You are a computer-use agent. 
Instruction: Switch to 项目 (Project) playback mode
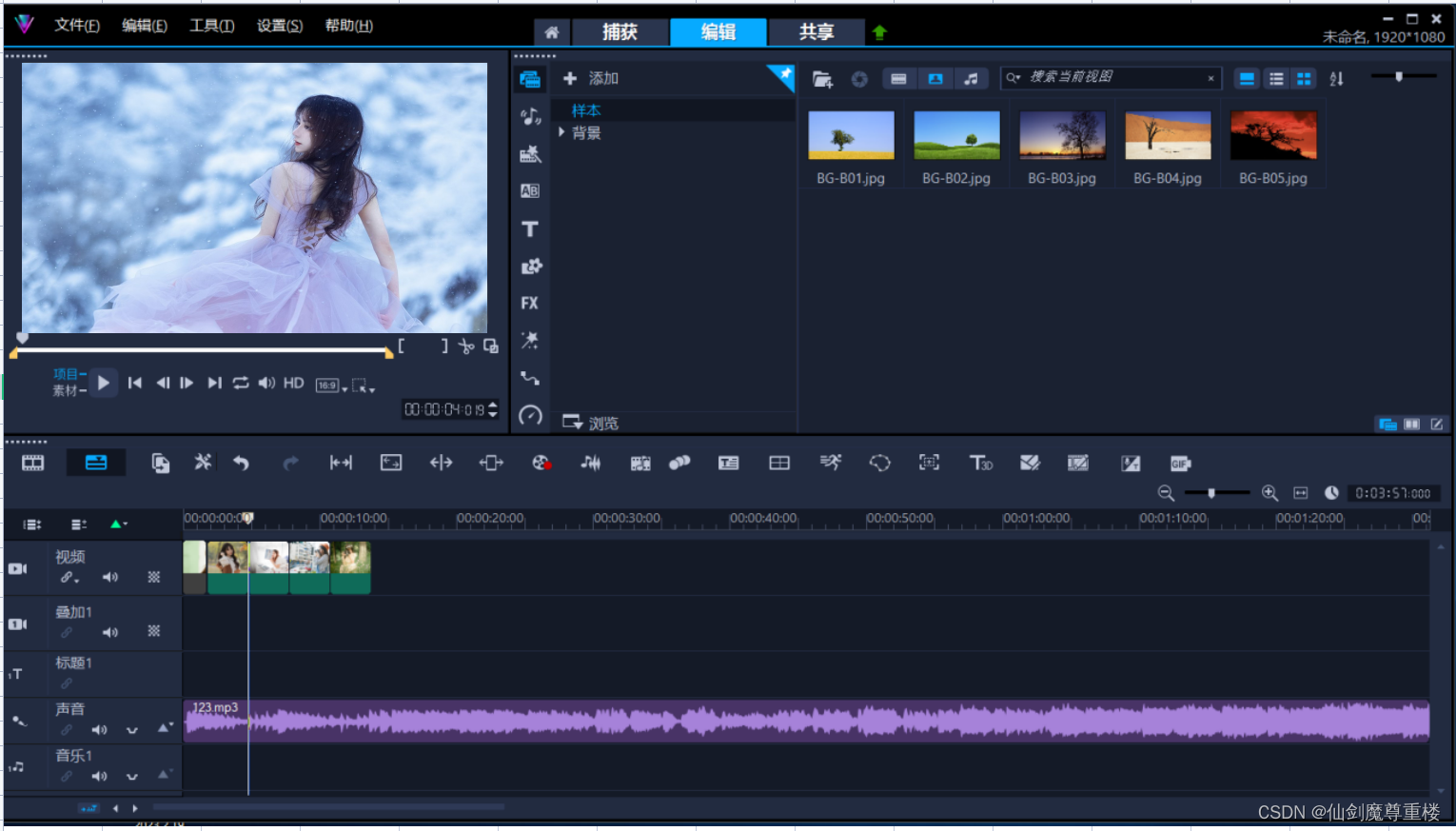tap(66, 374)
